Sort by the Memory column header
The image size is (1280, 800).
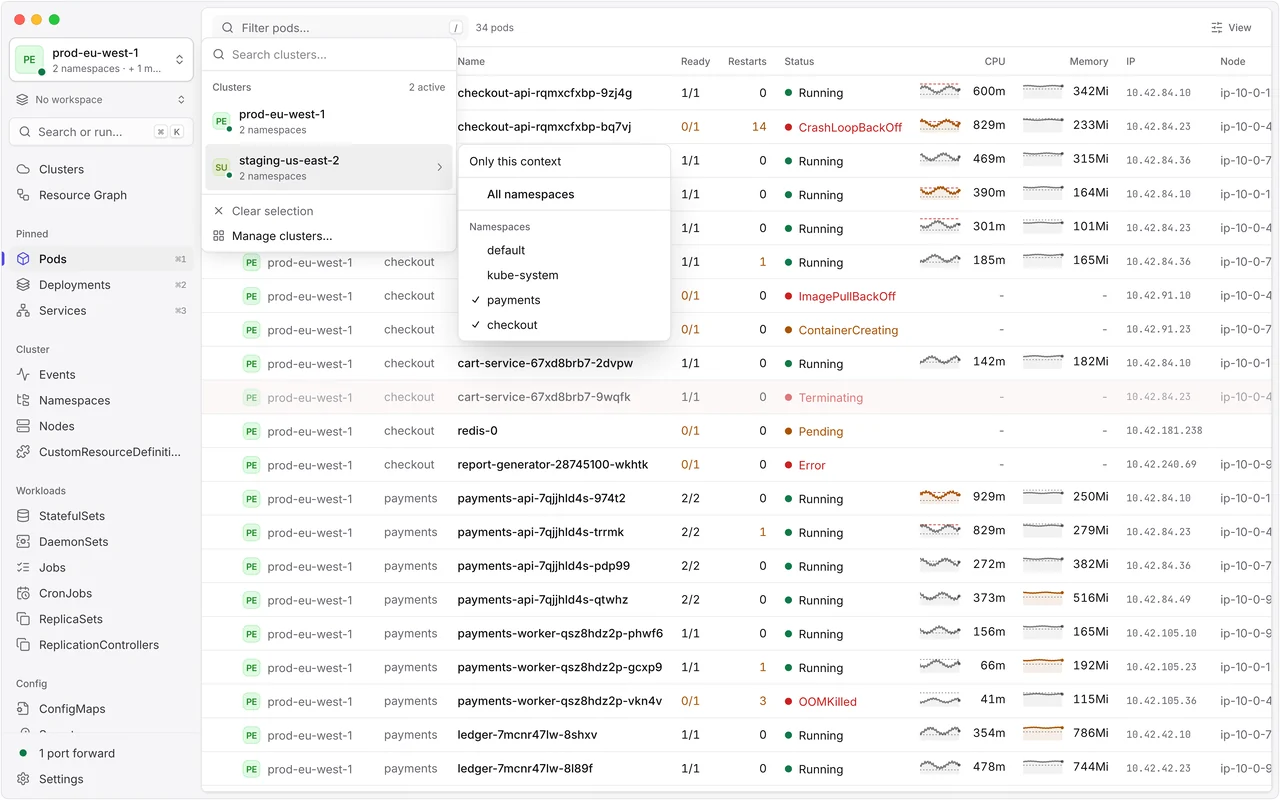pyautogui.click(x=1088, y=61)
